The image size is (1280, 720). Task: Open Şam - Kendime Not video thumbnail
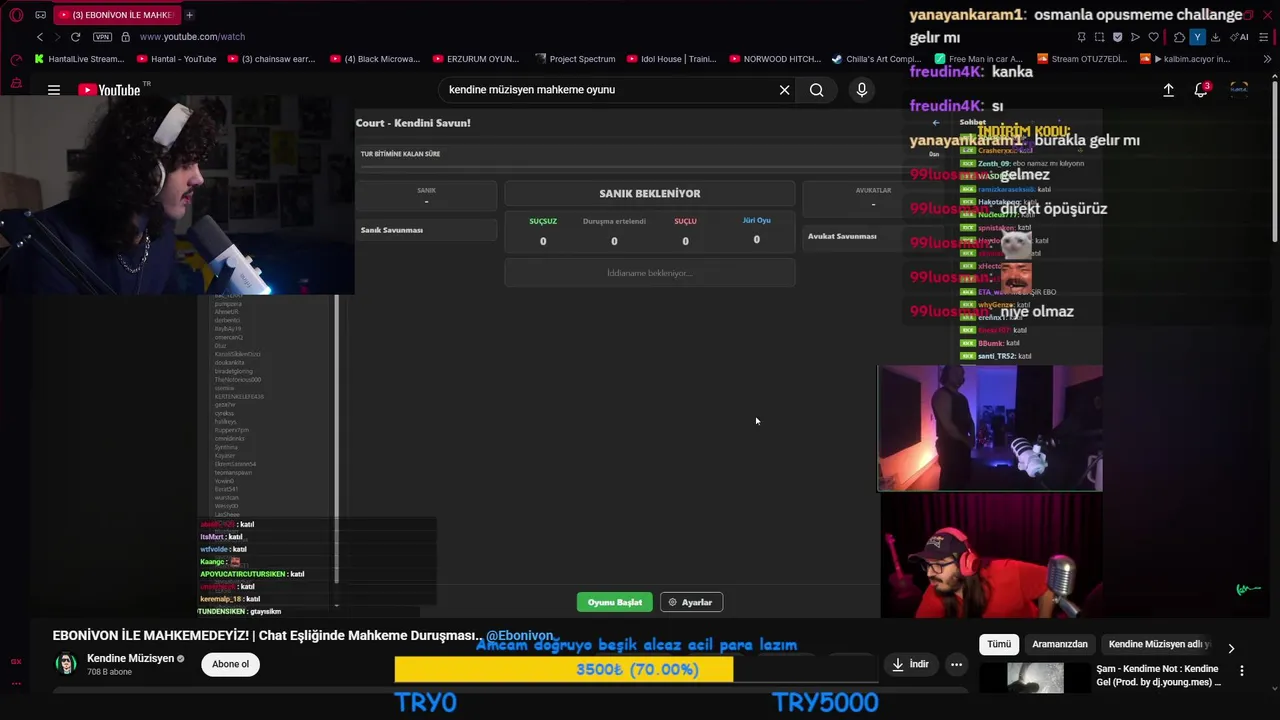coord(1035,678)
